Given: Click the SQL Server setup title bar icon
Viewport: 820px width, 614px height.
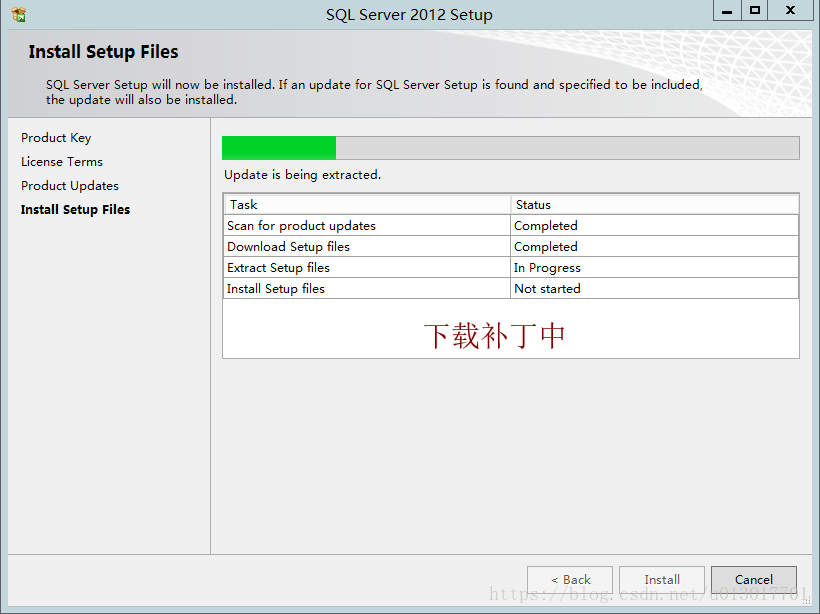Looking at the screenshot, I should pyautogui.click(x=18, y=14).
